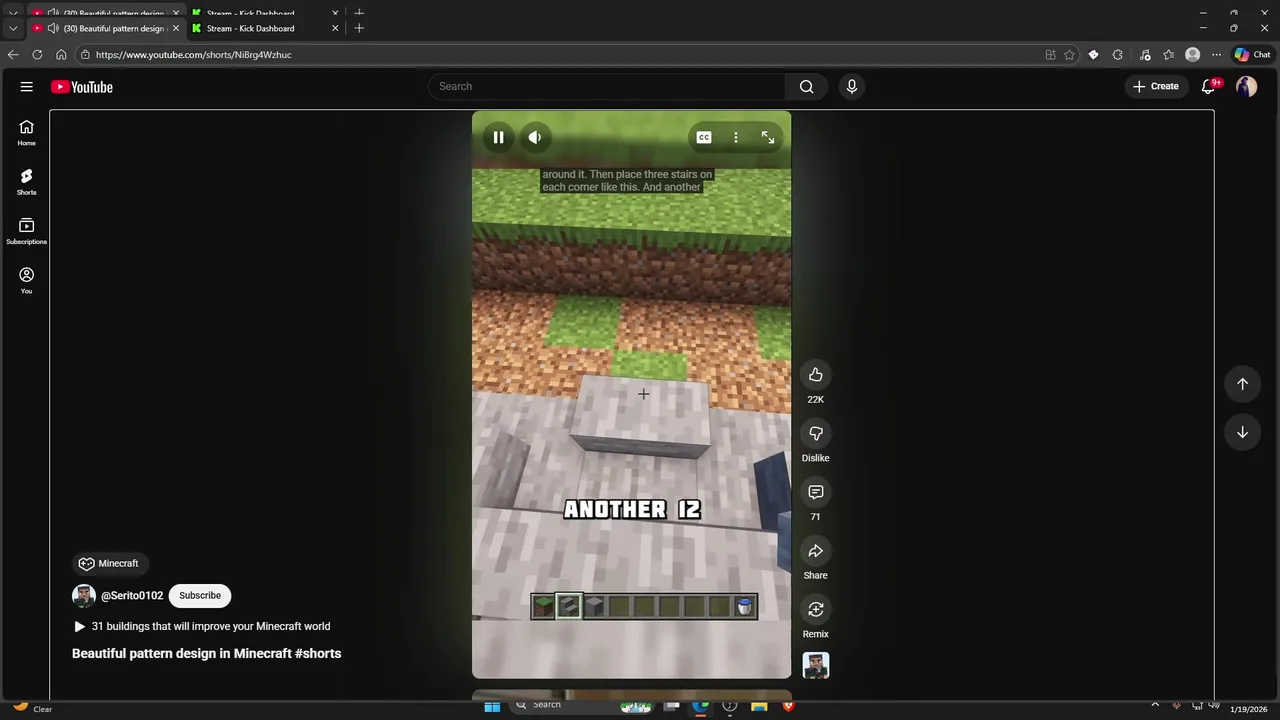Go to the browser home page
This screenshot has height=720, width=1280.
tap(61, 55)
